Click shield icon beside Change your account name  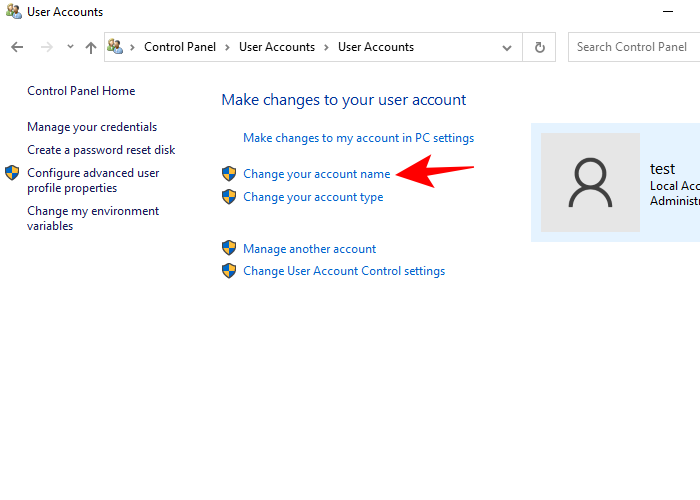(229, 174)
